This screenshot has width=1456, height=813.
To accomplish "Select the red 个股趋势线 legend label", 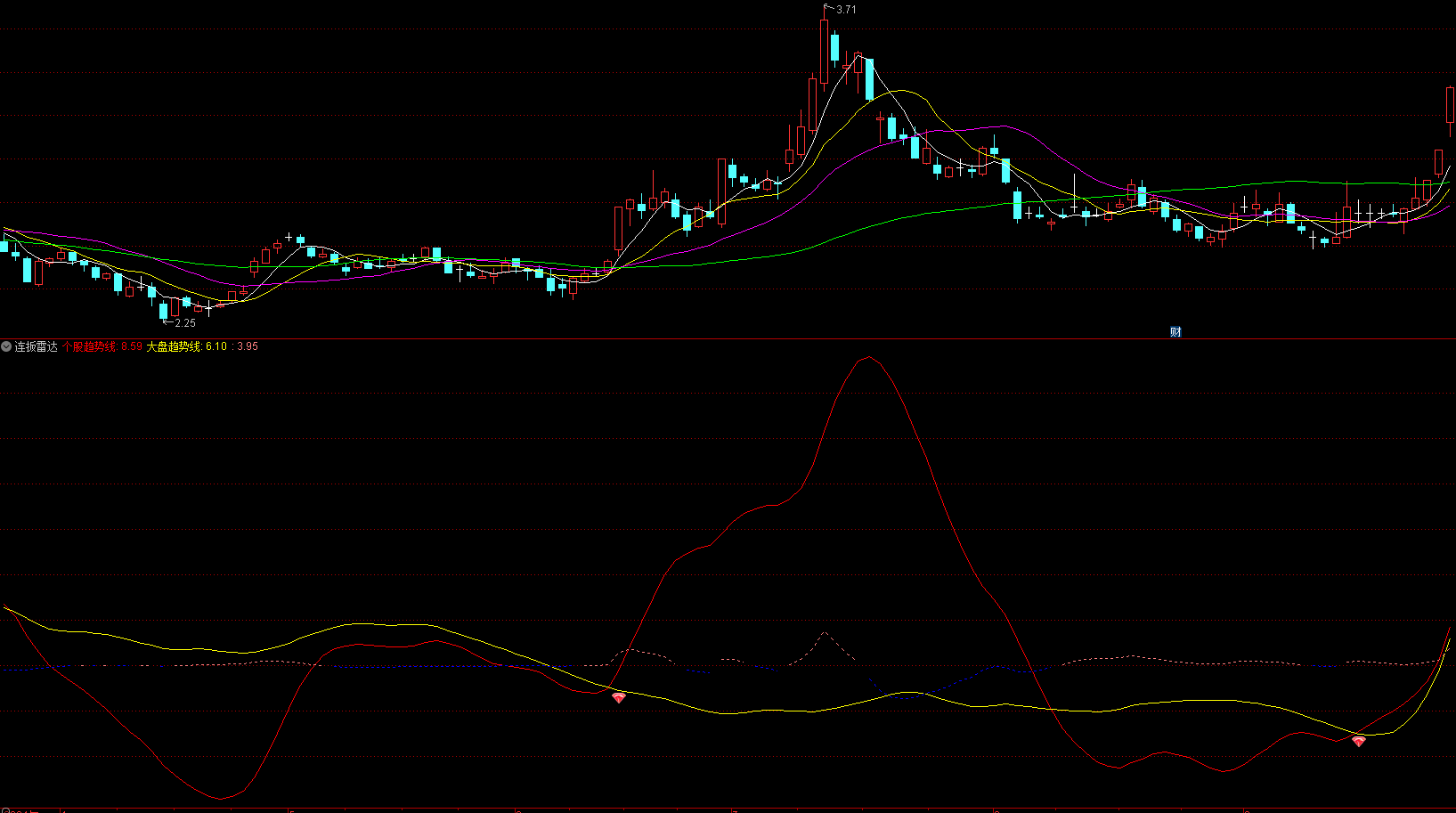I will pyautogui.click(x=89, y=346).
